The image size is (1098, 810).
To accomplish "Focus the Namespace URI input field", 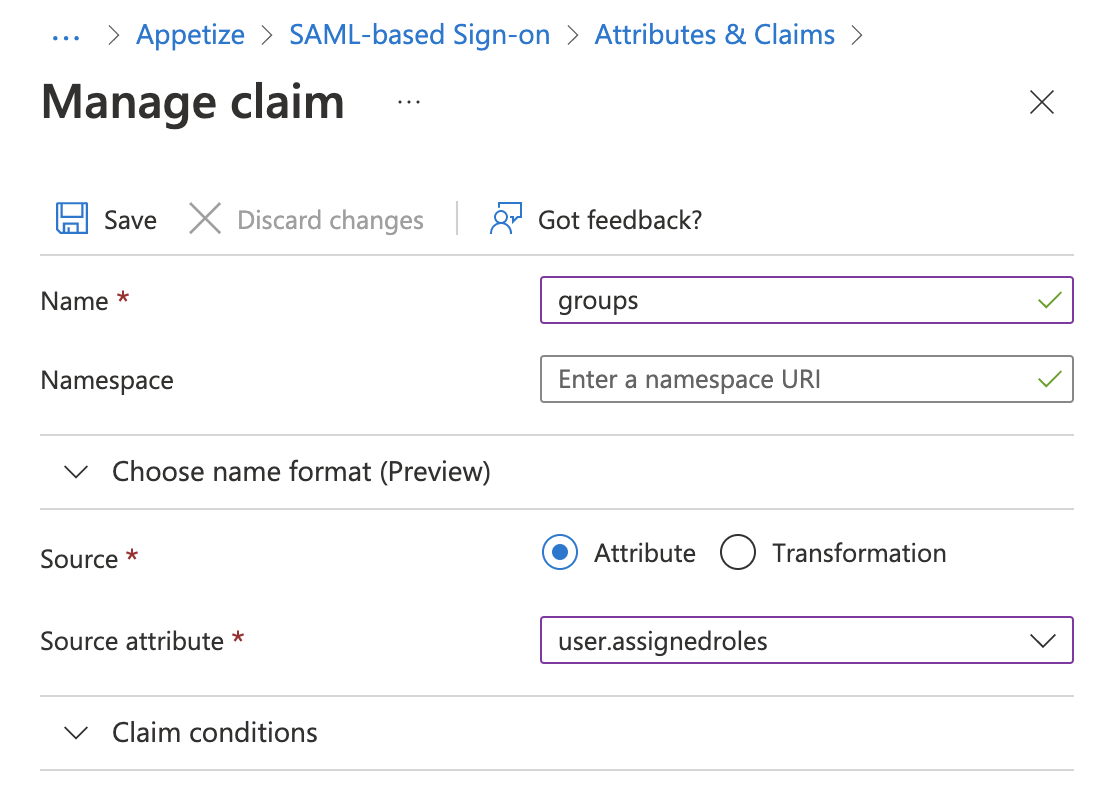I will pos(780,380).
